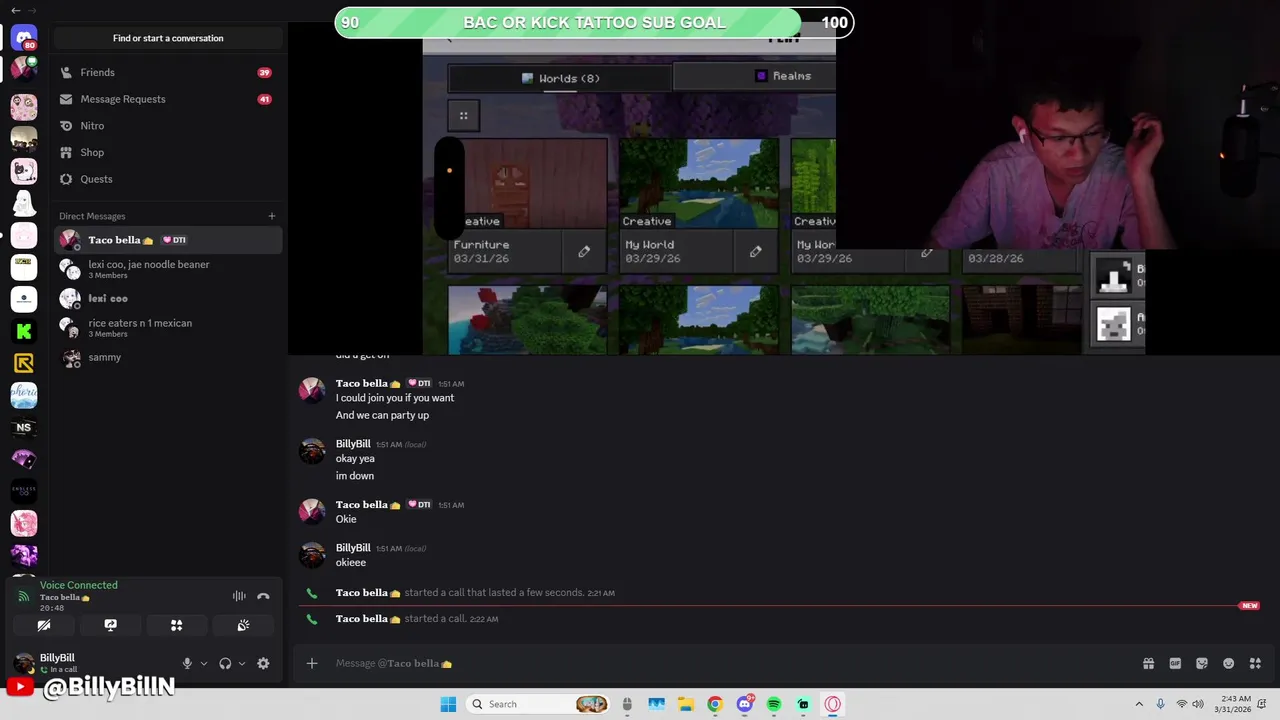The height and width of the screenshot is (720, 1280).
Task: Edit the My World 03/29/26 pencil icon
Action: point(756,252)
